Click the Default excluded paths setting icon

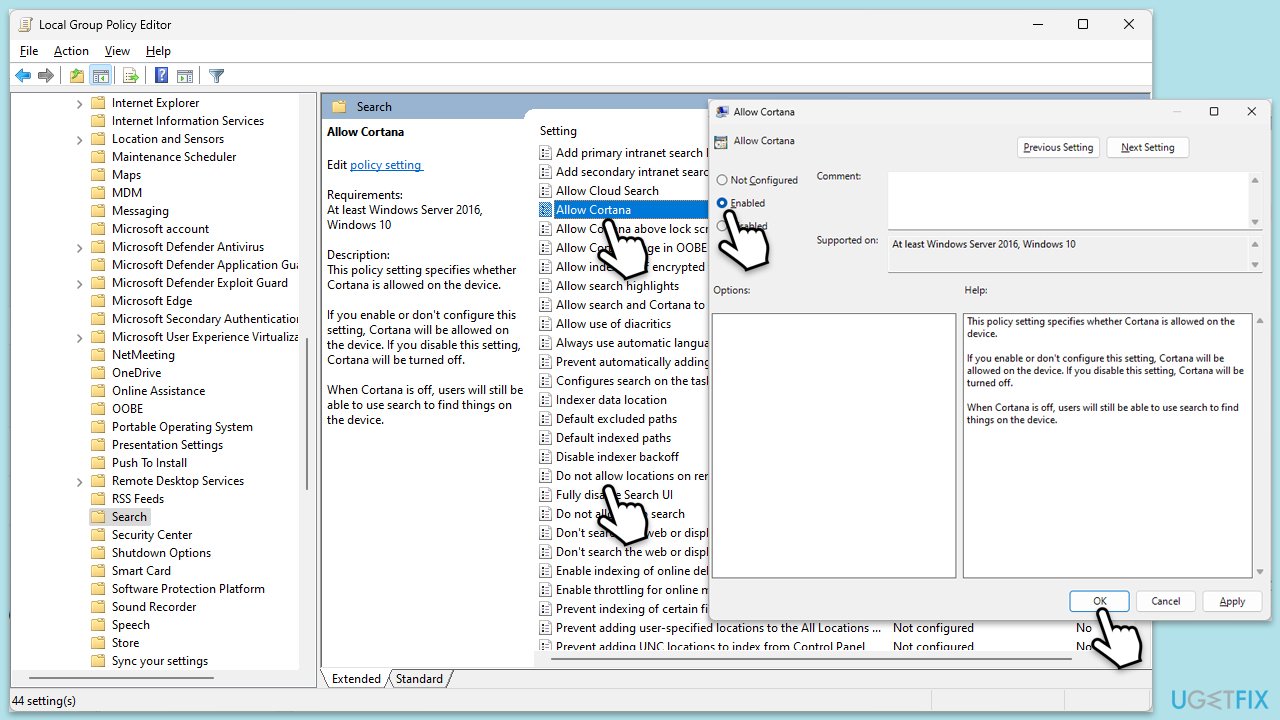(x=546, y=419)
